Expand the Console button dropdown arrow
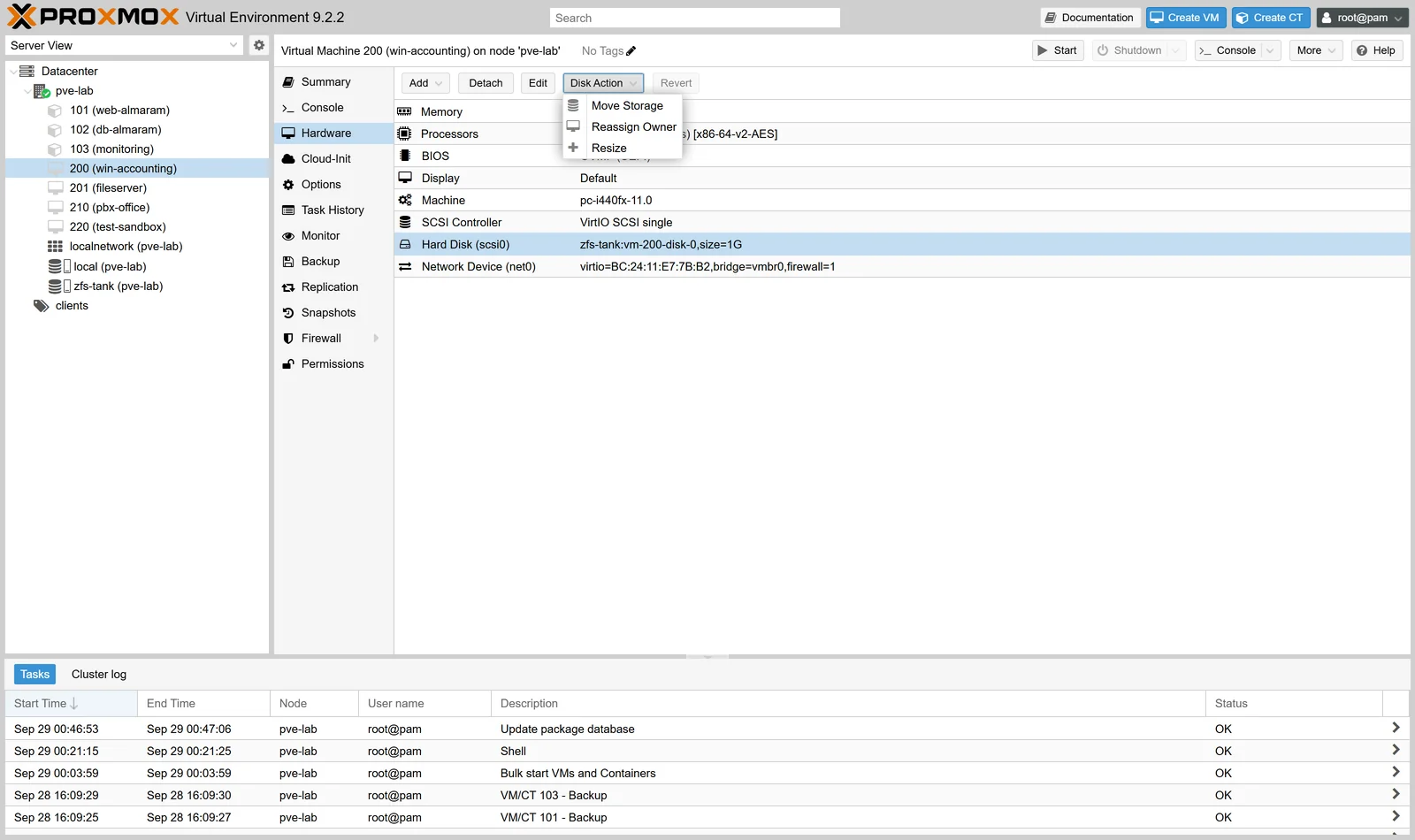The height and width of the screenshot is (840, 1415). click(x=1270, y=50)
